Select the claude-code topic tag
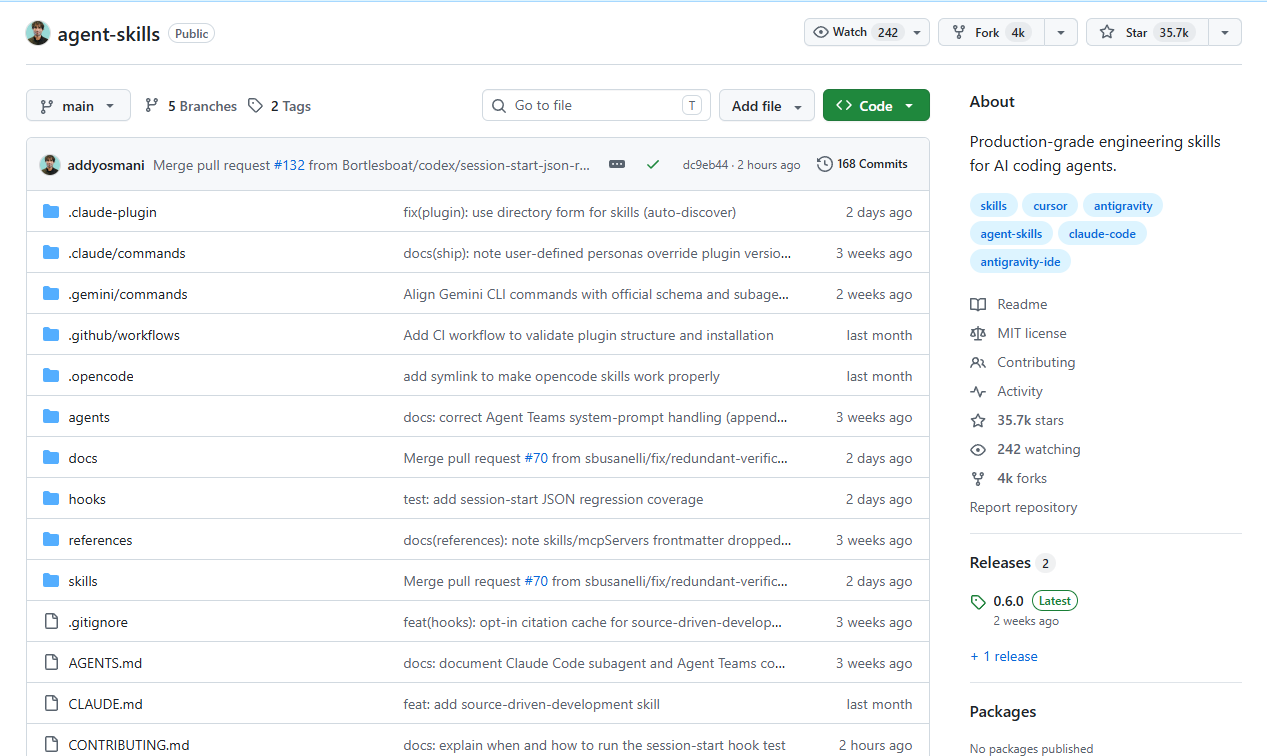 point(1102,233)
